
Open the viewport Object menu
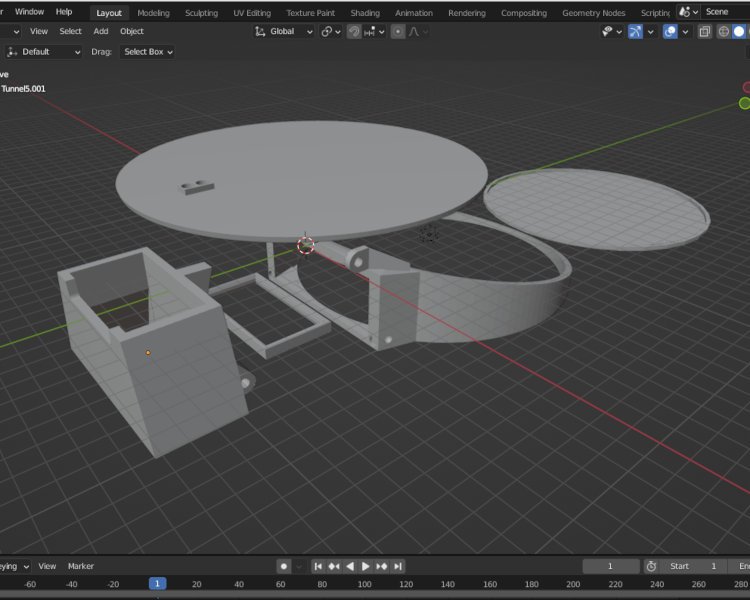coord(132,31)
